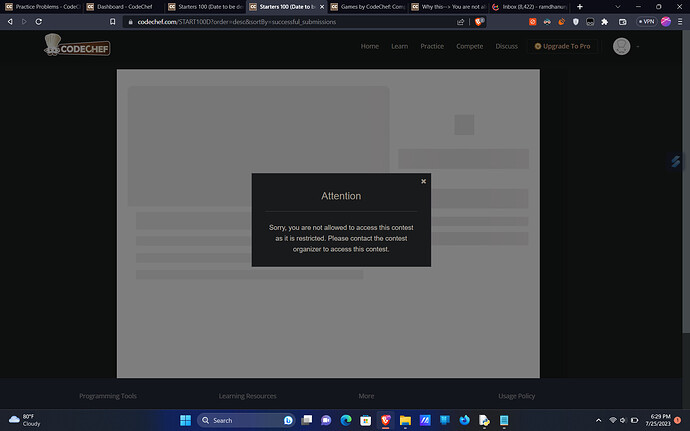690x431 pixels.
Task: Click the taskbar Search box
Action: tap(246, 420)
